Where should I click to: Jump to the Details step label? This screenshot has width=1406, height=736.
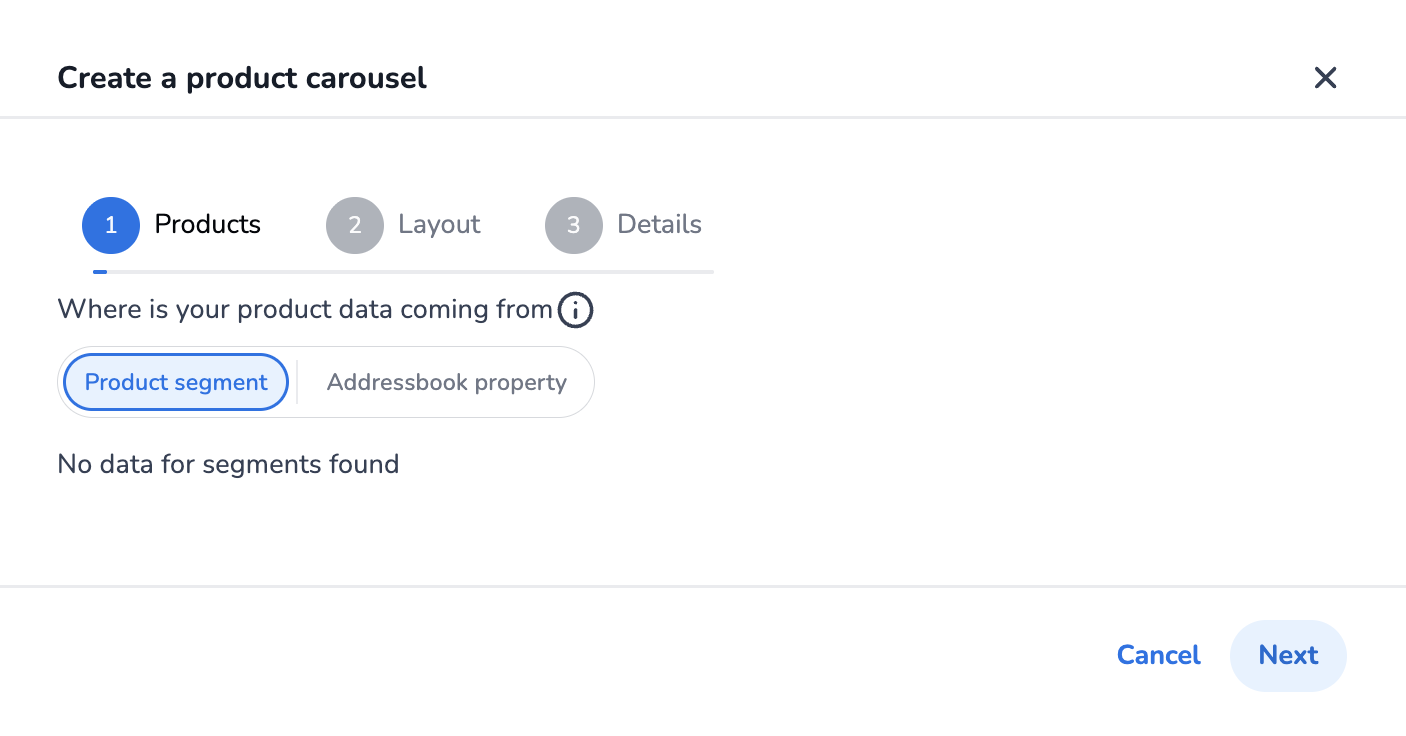(x=659, y=224)
